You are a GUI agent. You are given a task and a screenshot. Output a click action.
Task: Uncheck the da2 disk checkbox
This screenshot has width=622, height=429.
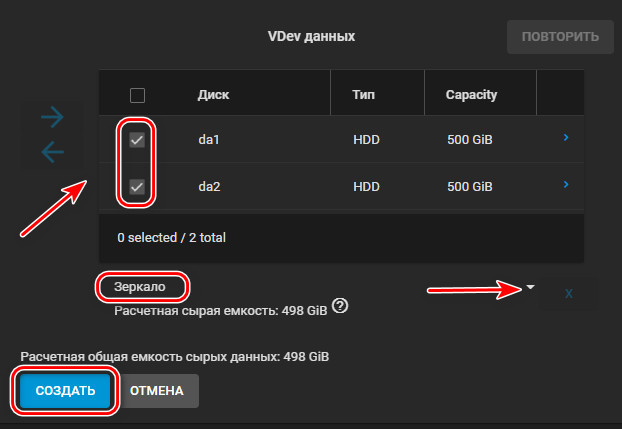point(137,187)
